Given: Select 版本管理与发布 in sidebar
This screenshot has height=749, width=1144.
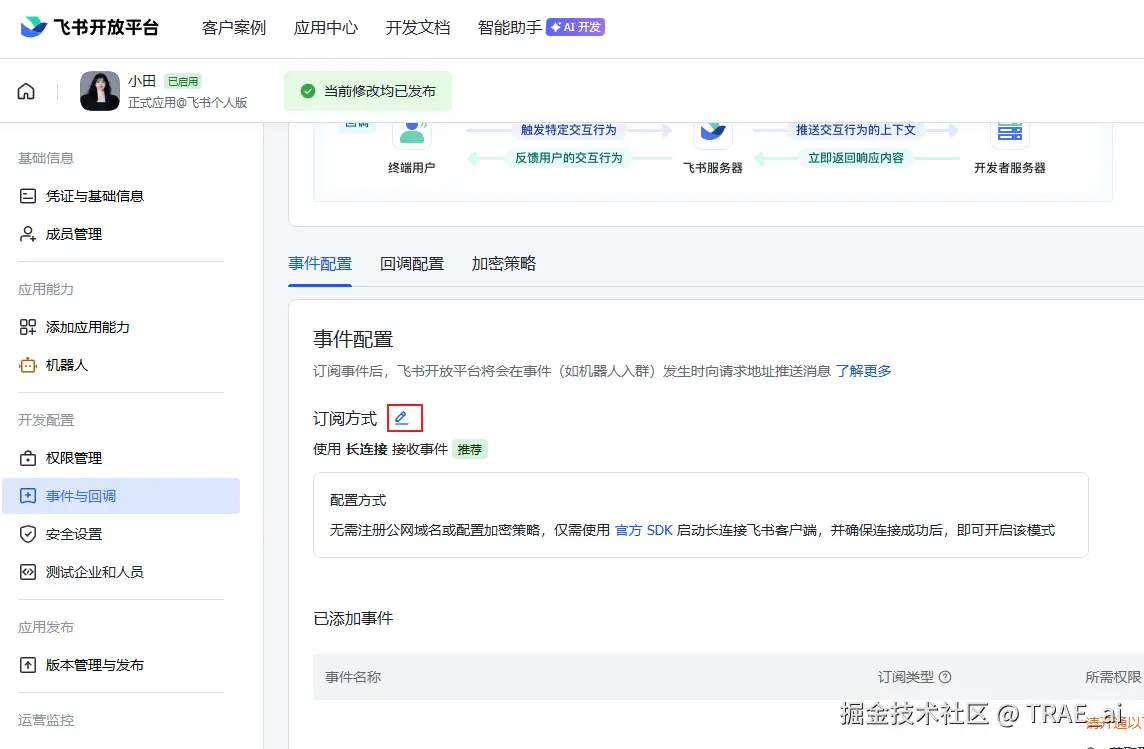Looking at the screenshot, I should 120,665.
